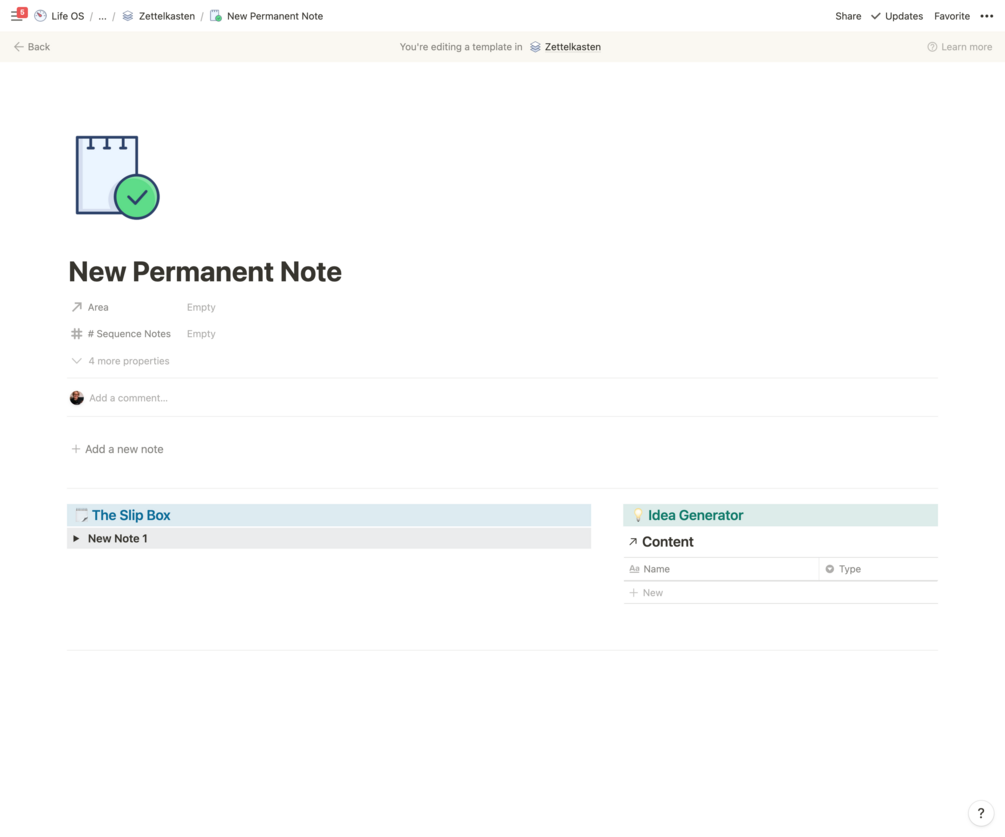Select New Permanent Note breadcrumb text

[x=275, y=16]
